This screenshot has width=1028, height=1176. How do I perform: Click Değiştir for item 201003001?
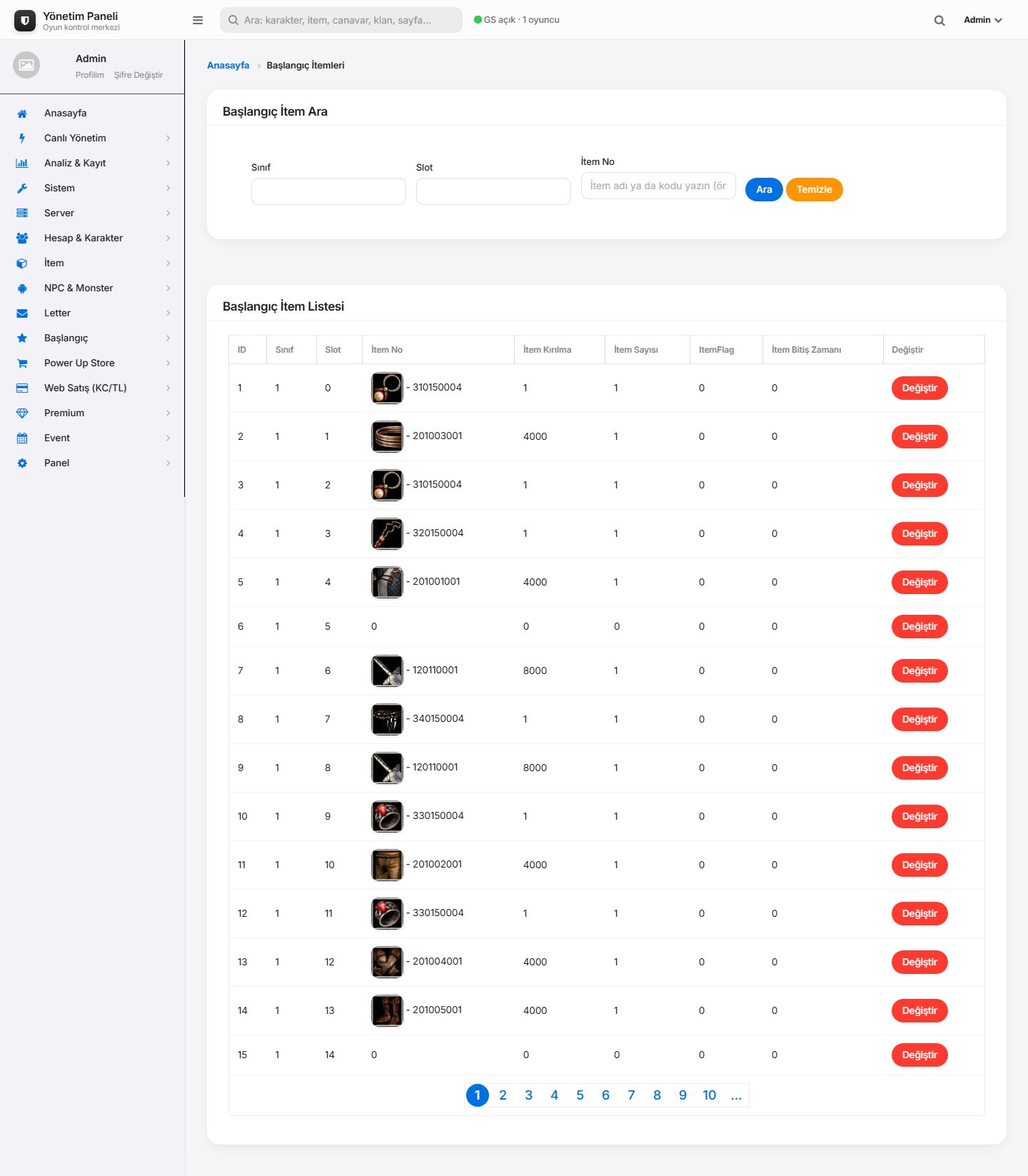coord(919,437)
